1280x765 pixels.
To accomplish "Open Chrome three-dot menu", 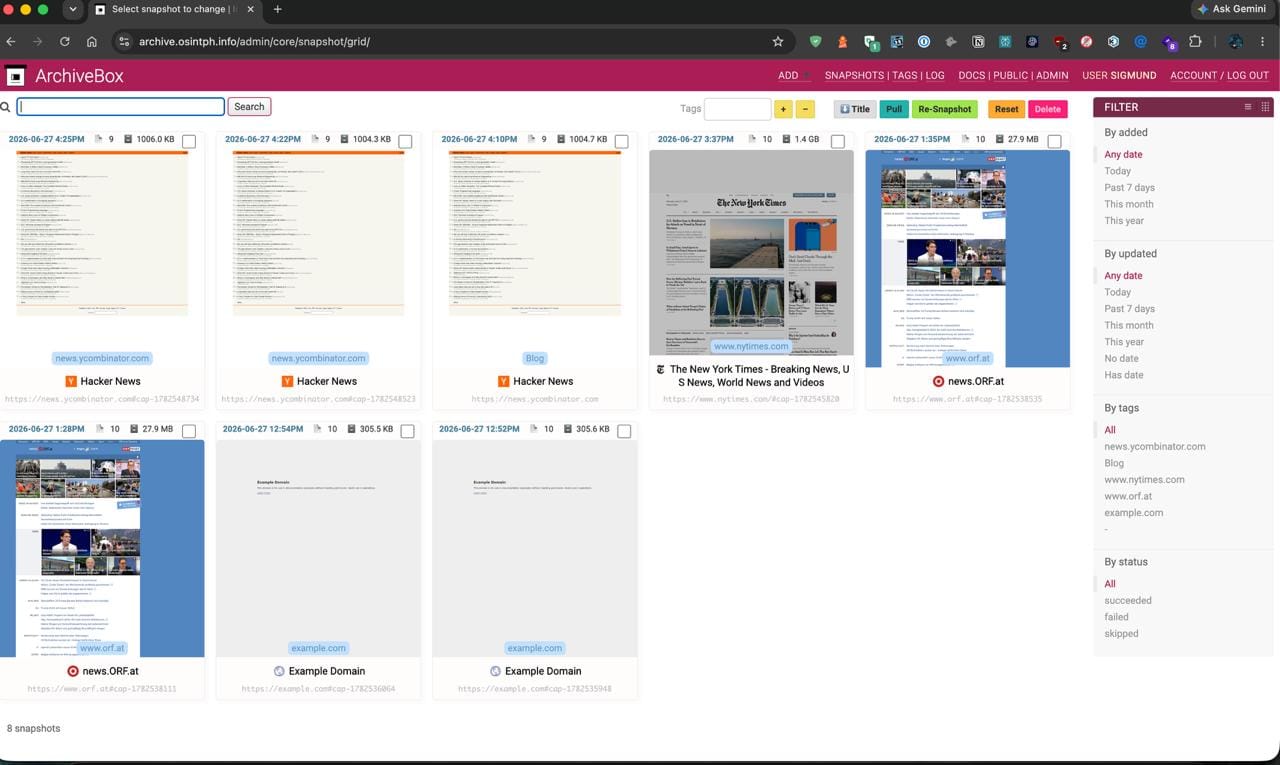I will [1264, 42].
